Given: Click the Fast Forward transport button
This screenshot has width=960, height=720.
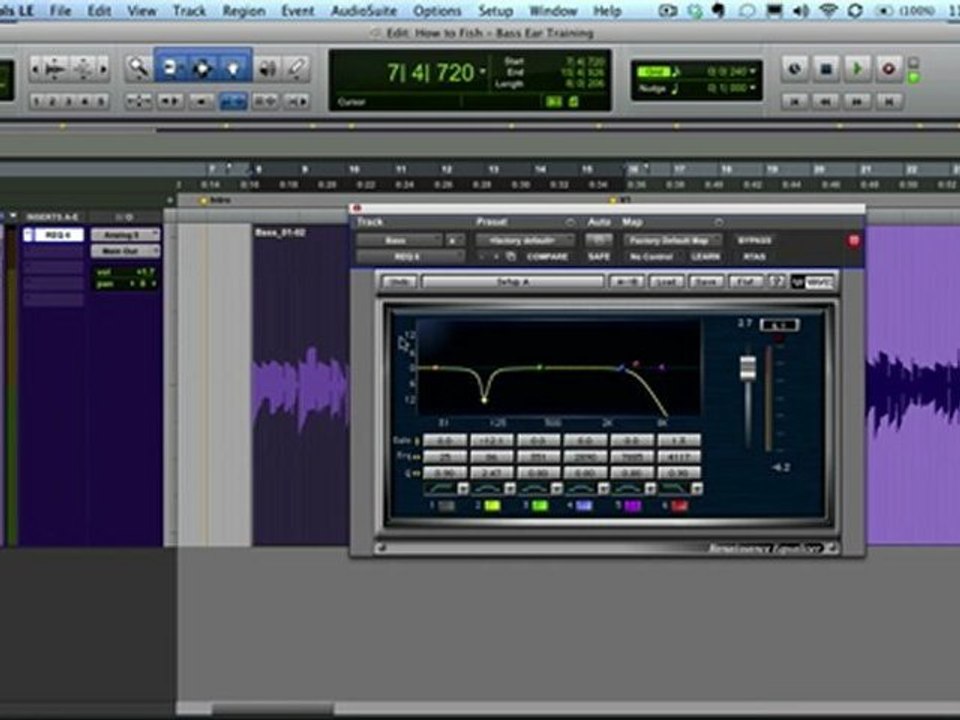Looking at the screenshot, I should pyautogui.click(x=857, y=101).
